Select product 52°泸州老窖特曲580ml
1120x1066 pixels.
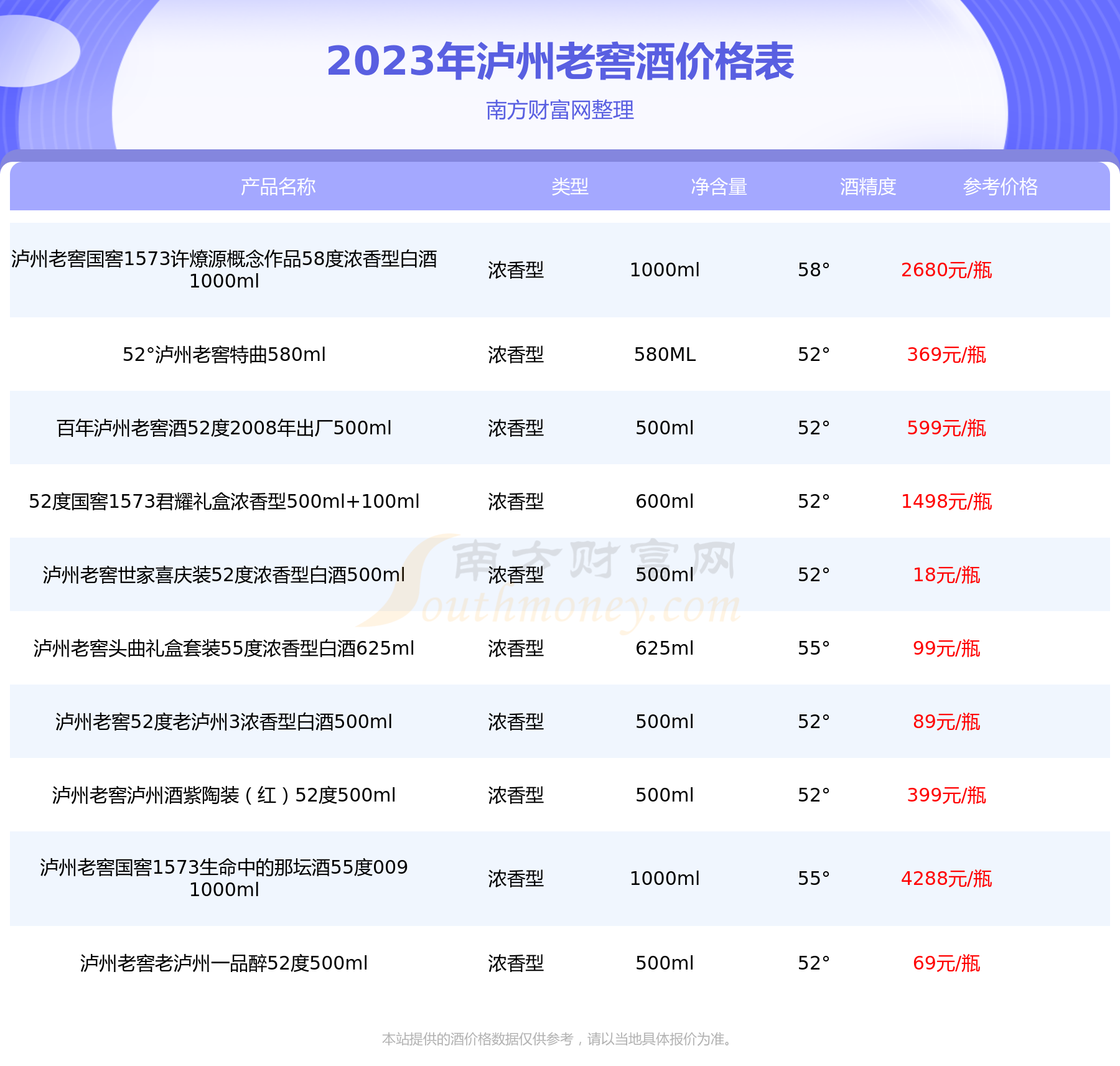(224, 355)
